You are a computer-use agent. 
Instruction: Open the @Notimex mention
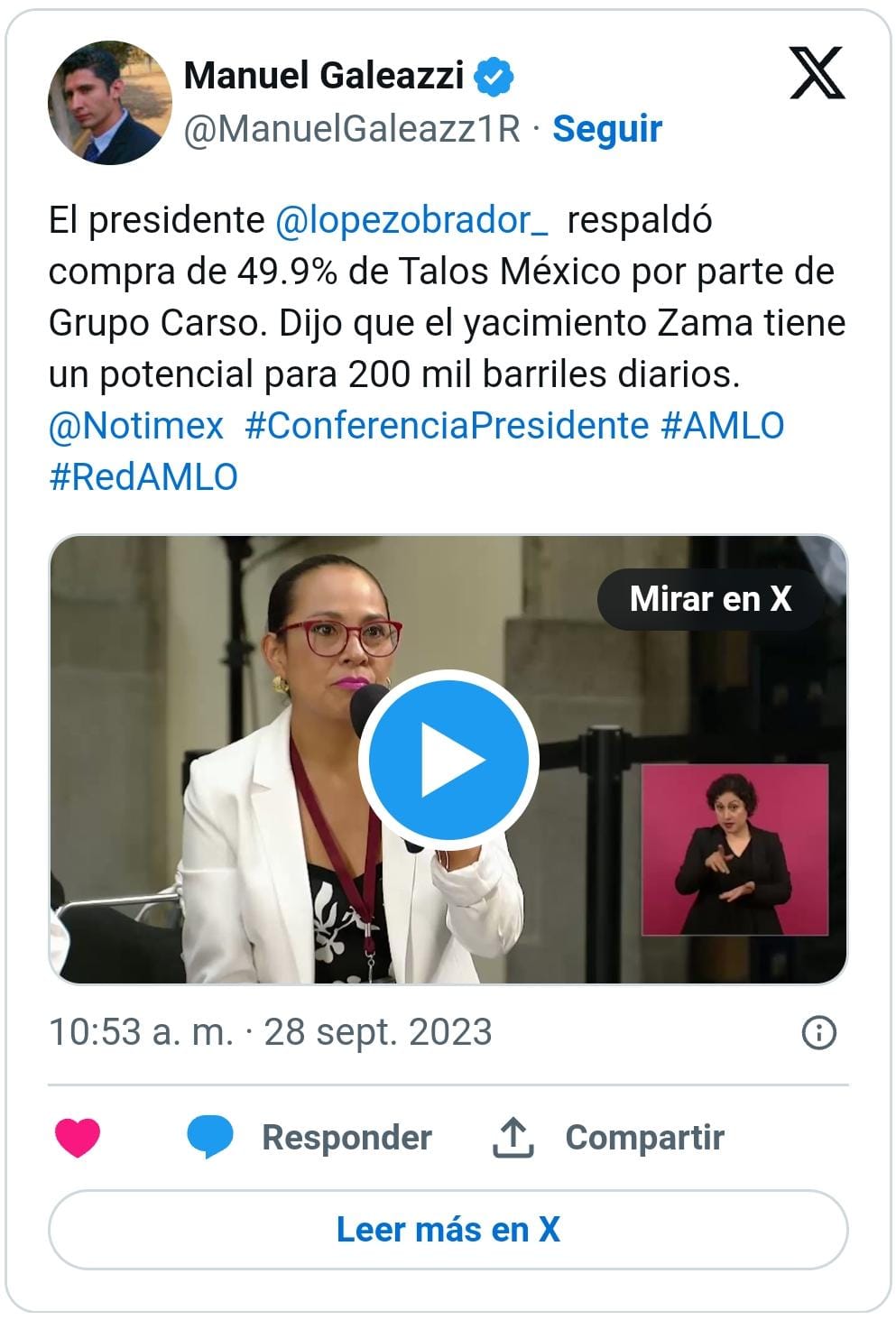point(136,425)
